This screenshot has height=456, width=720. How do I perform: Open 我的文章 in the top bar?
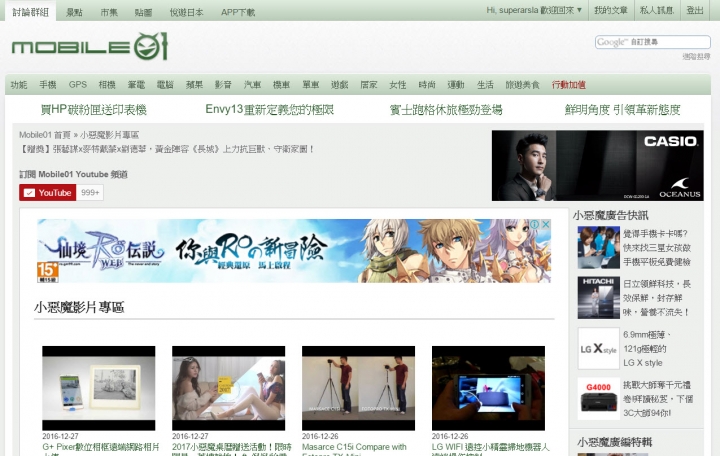[x=611, y=10]
